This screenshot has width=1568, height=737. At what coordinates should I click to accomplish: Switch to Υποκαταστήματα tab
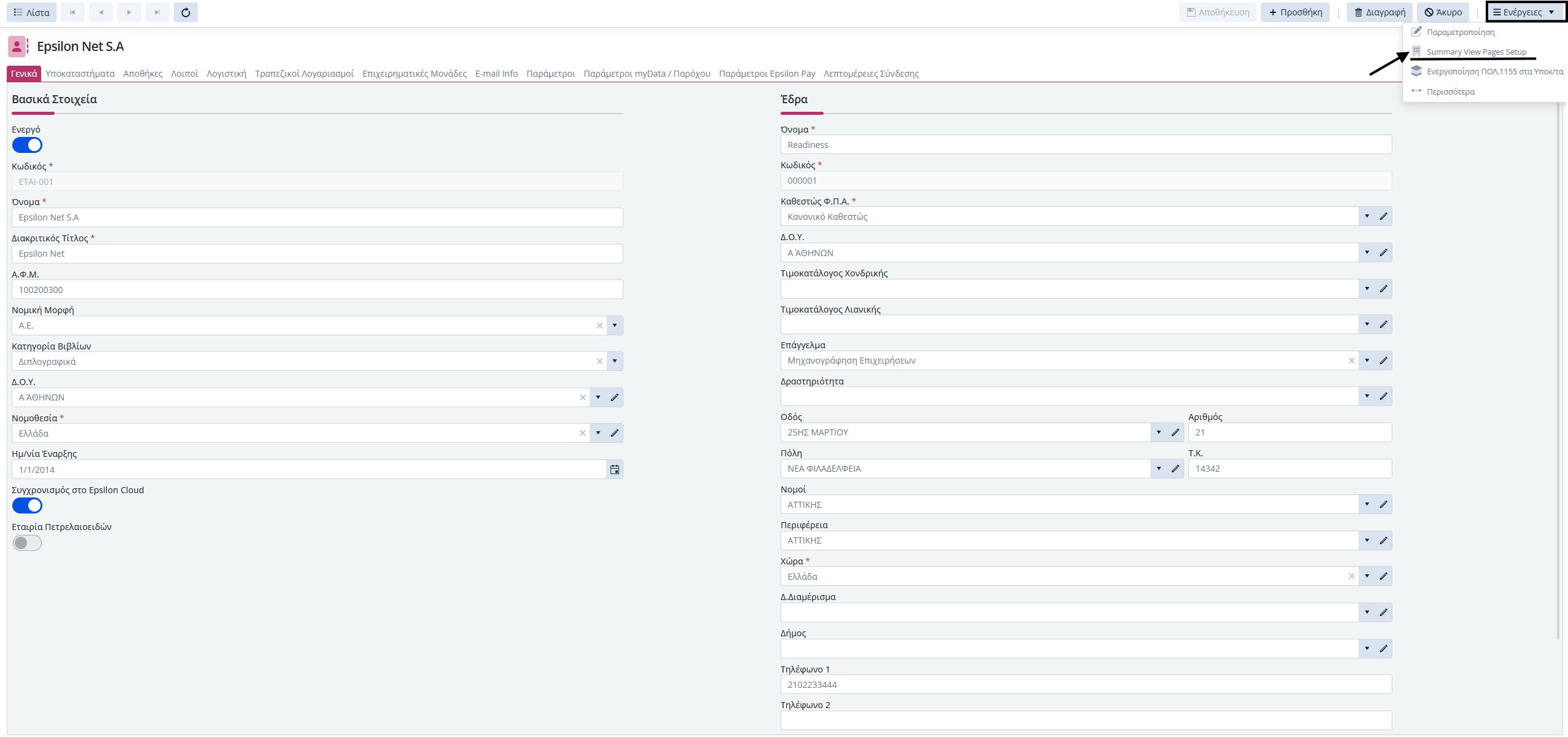coord(80,74)
